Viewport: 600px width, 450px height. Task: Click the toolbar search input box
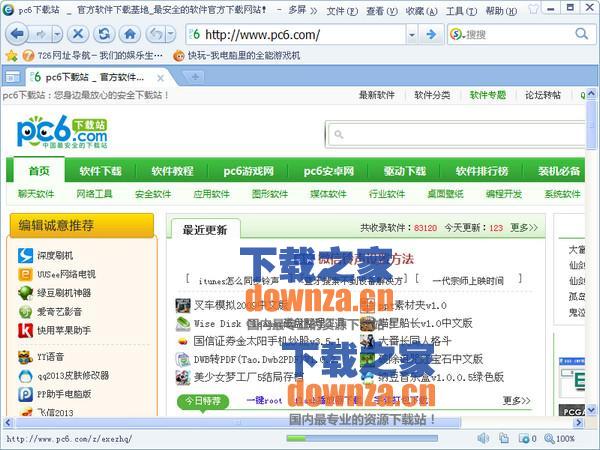click(x=518, y=35)
